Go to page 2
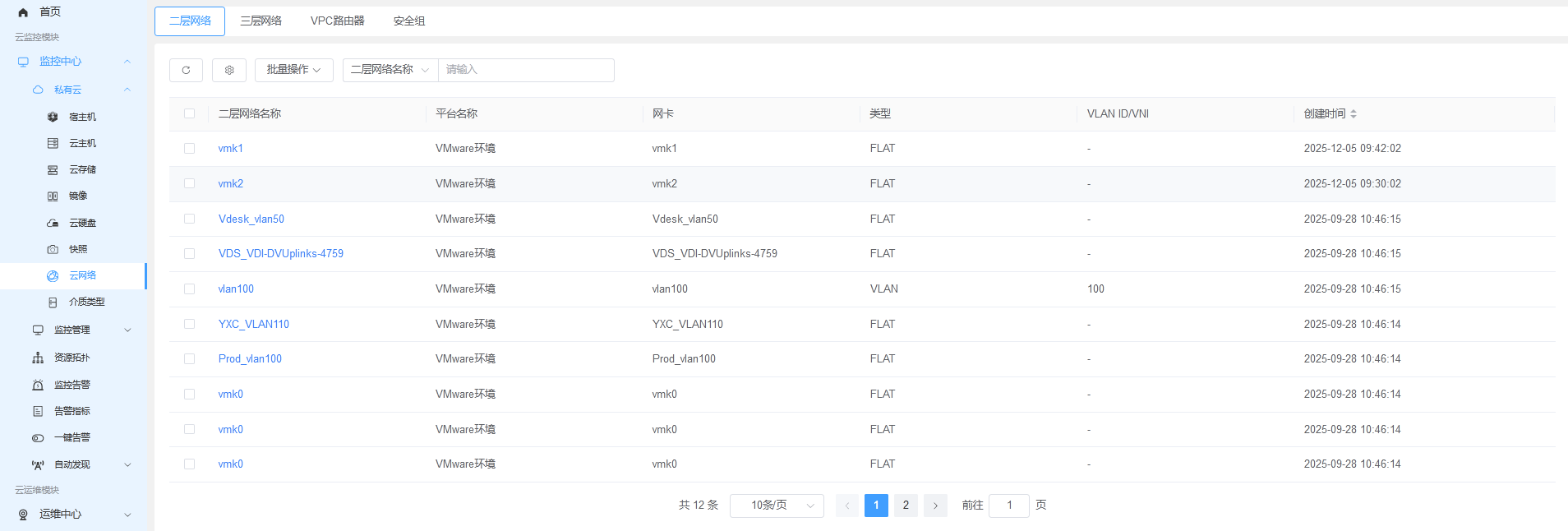The width and height of the screenshot is (1568, 531). [x=906, y=506]
